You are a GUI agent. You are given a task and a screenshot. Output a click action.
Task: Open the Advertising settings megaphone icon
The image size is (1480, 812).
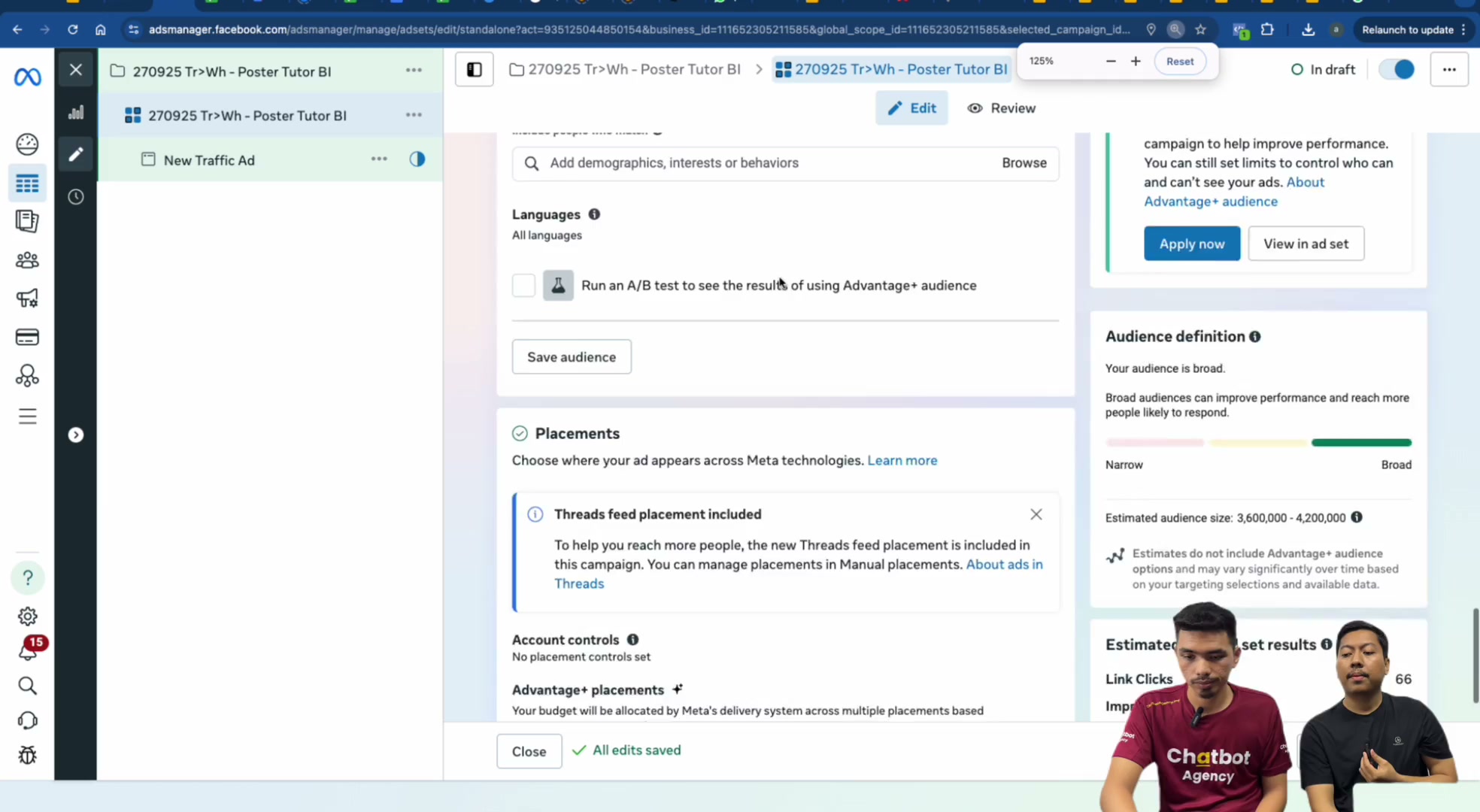[x=28, y=298]
